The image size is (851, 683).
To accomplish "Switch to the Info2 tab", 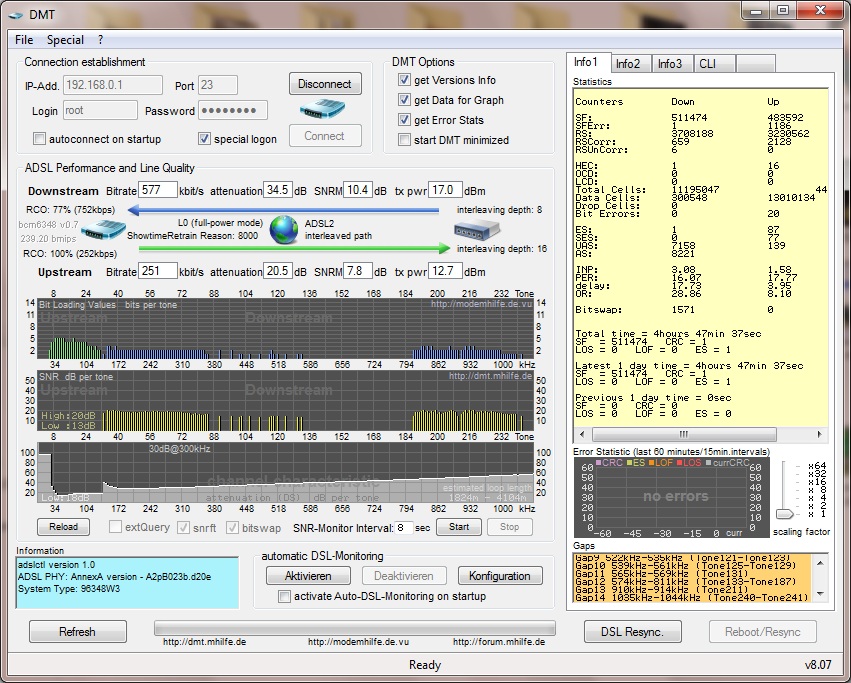I will tap(628, 64).
